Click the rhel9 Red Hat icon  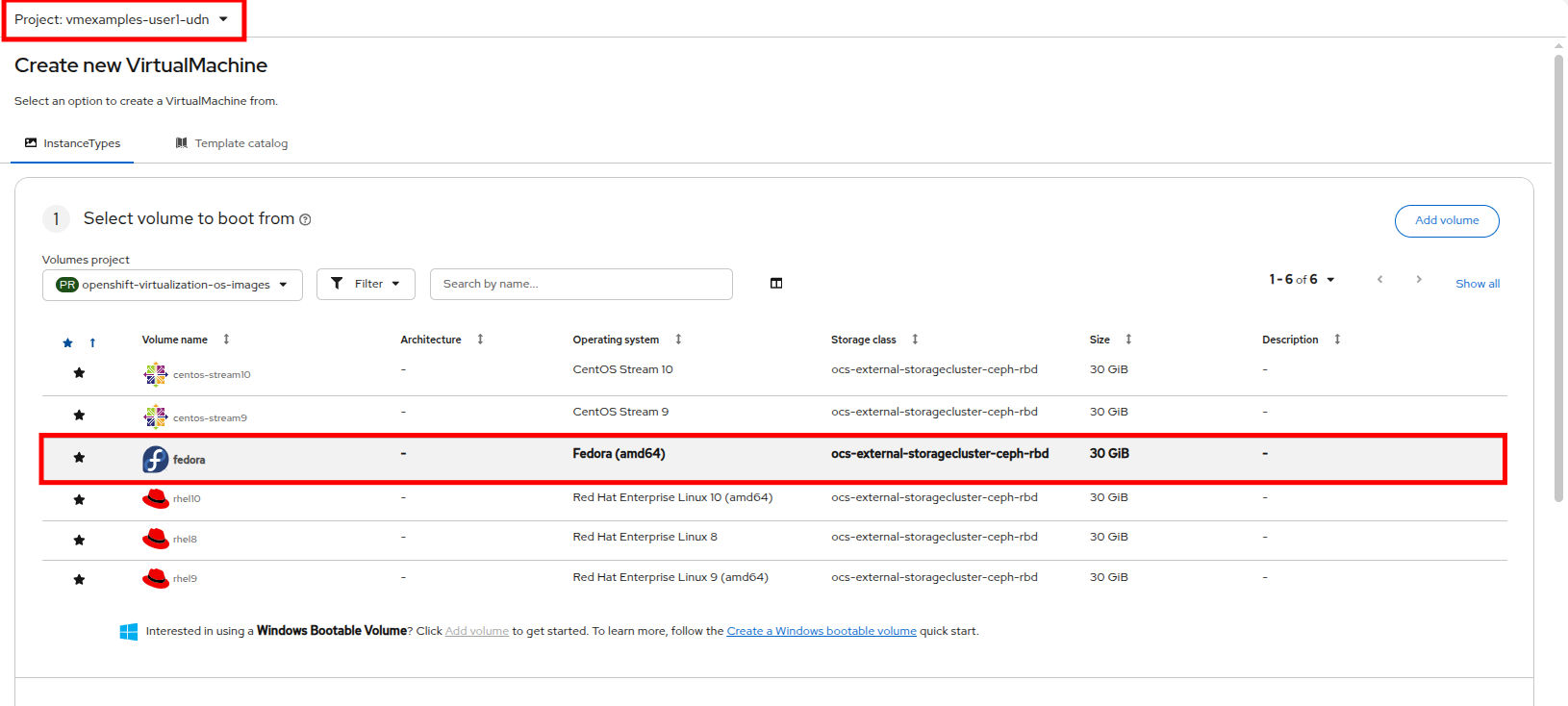coord(155,578)
